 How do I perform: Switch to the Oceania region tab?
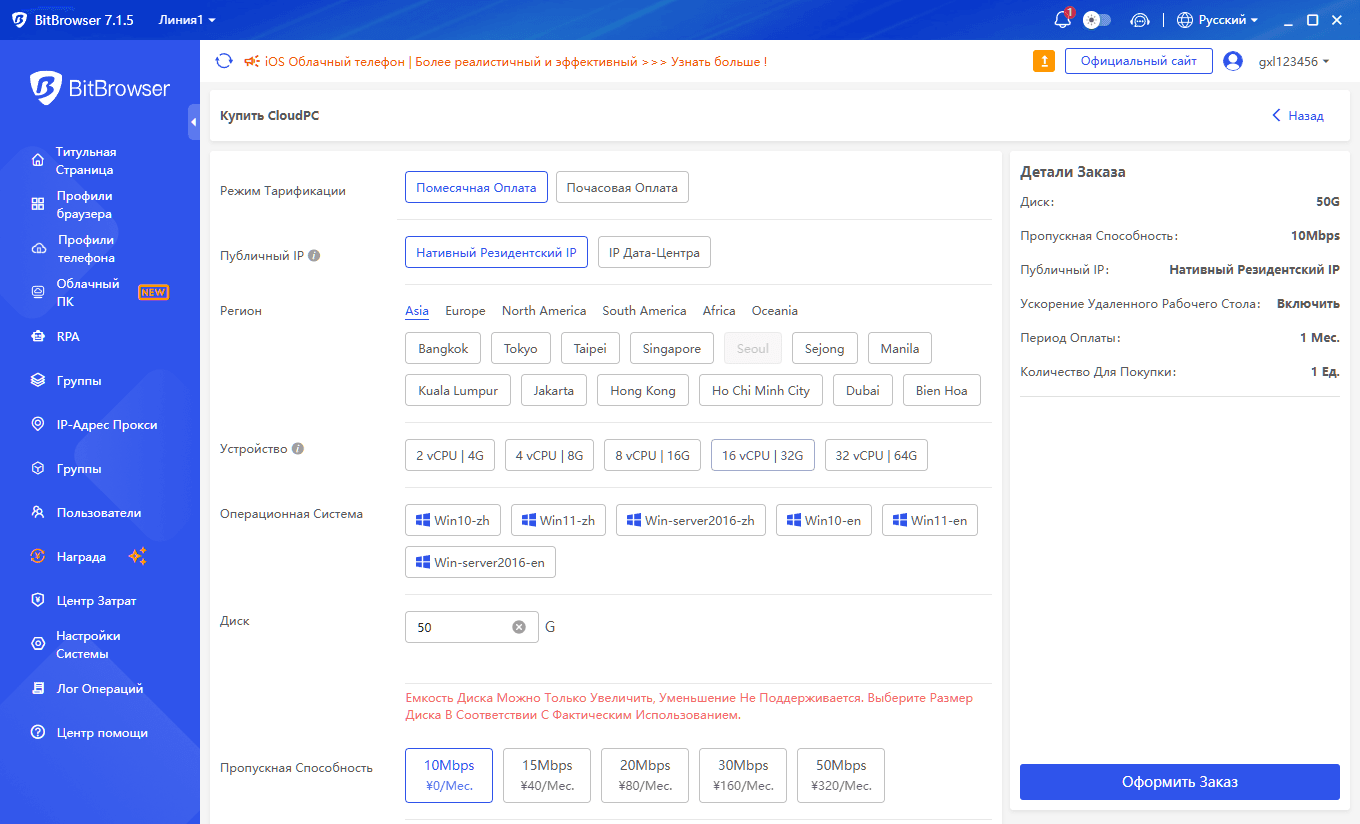click(x=775, y=311)
